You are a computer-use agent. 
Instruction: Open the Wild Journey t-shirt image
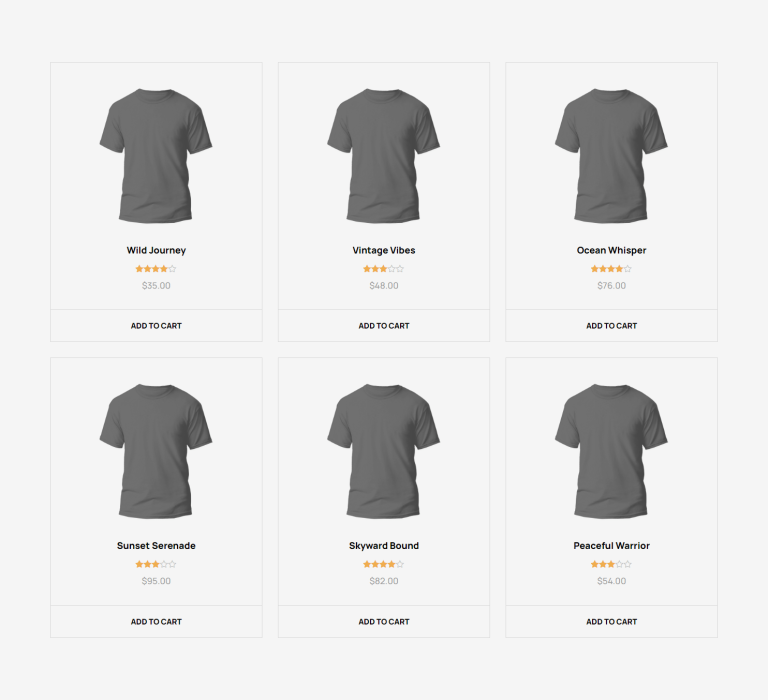(156, 156)
